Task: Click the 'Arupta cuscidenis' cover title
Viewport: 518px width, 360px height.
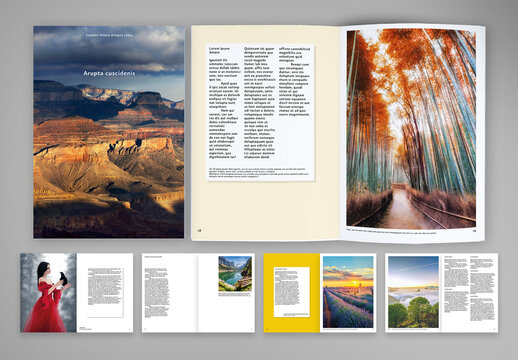Action: (109, 73)
